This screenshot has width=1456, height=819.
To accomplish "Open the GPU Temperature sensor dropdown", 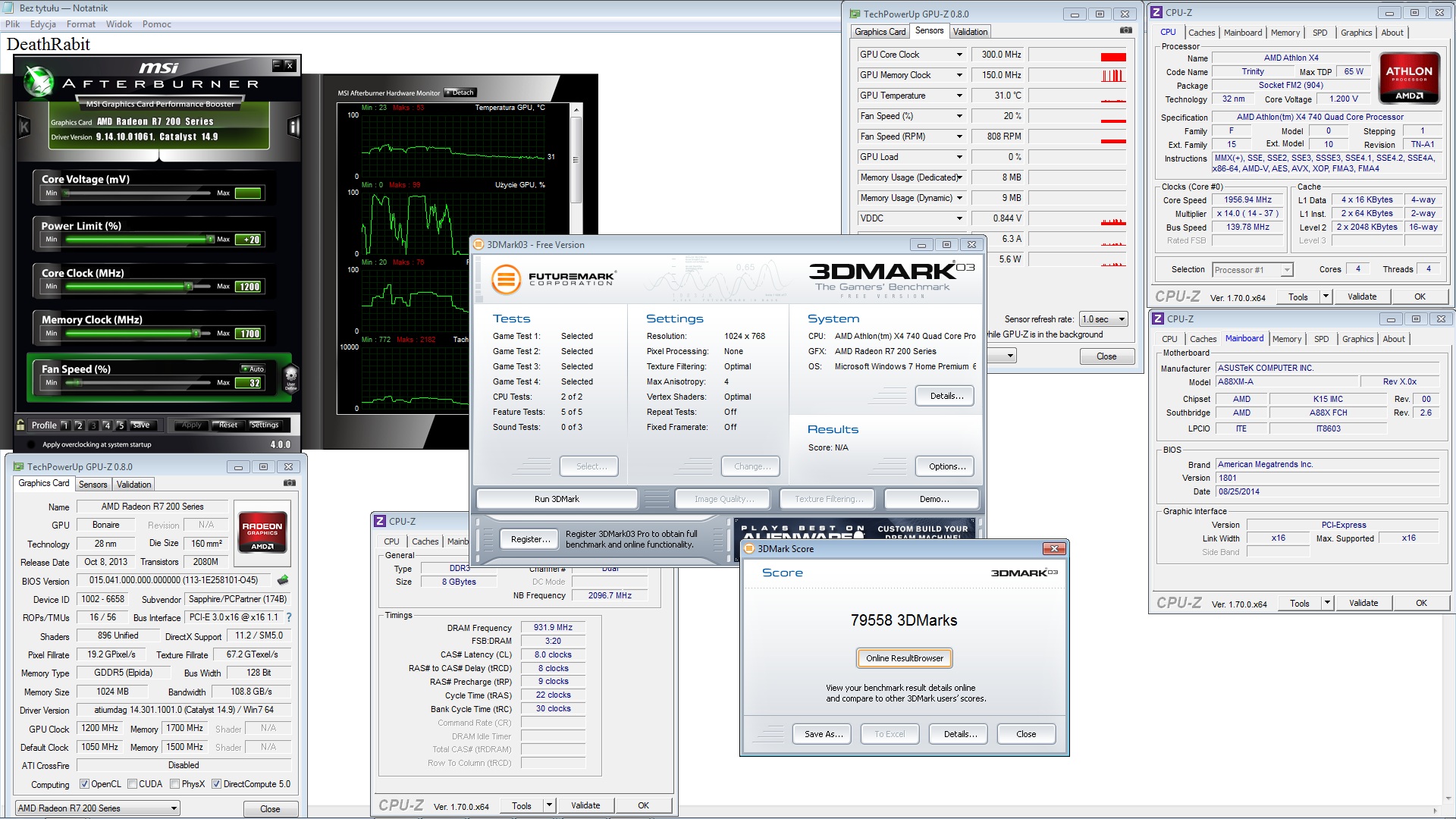I will [959, 96].
